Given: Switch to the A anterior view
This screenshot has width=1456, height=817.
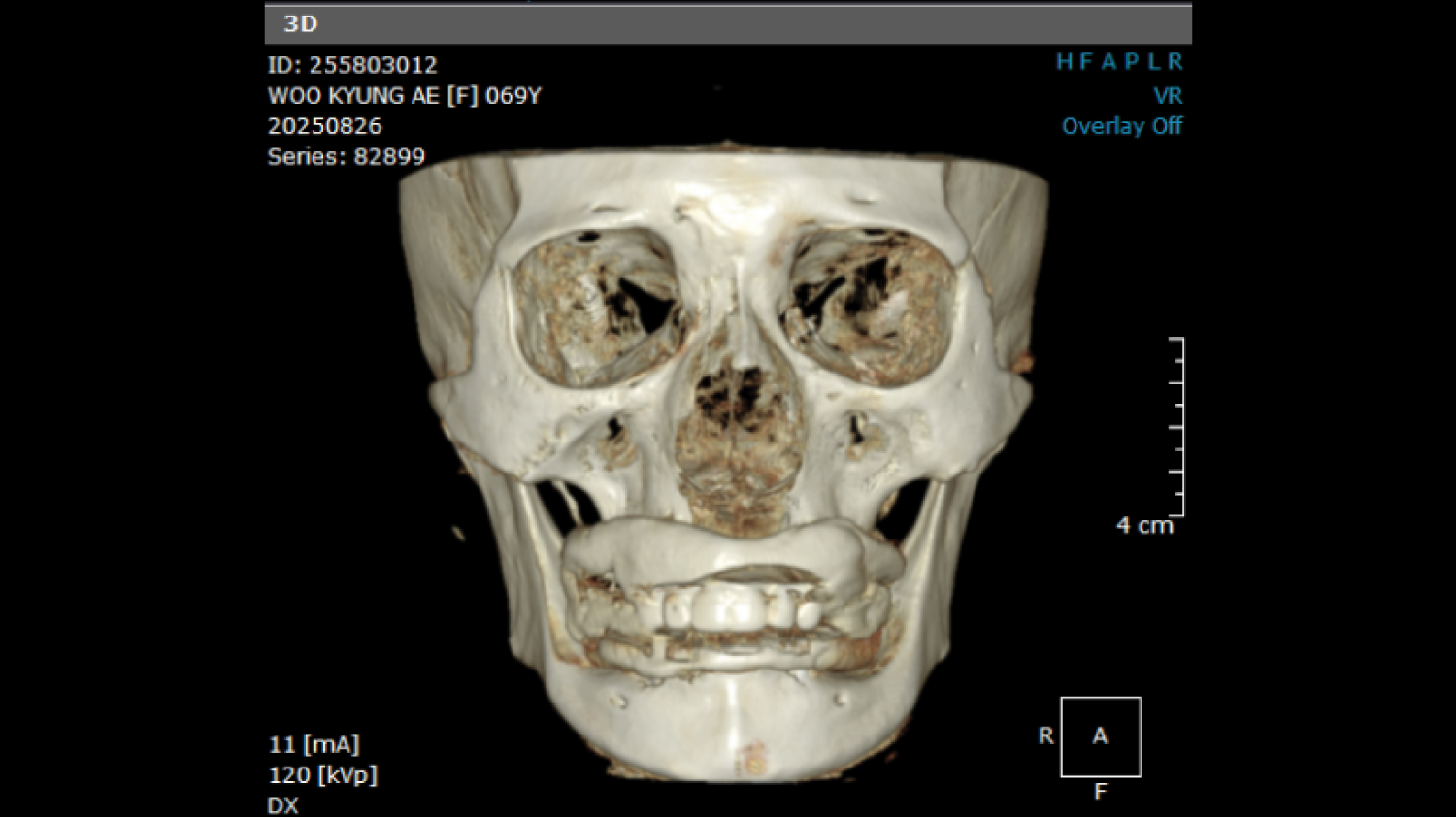Looking at the screenshot, I should point(1109,62).
